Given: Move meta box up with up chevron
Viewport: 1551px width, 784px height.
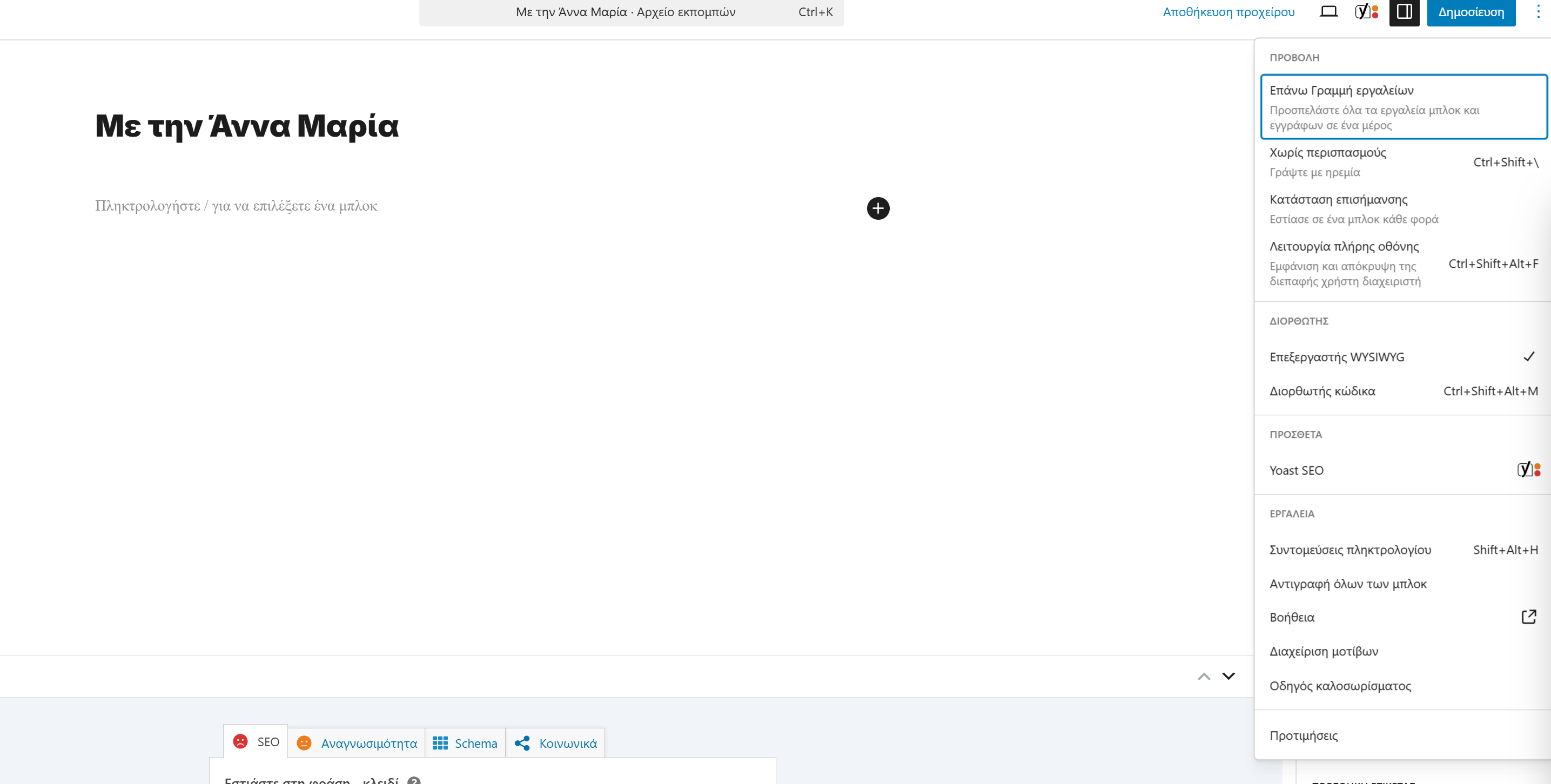Looking at the screenshot, I should pyautogui.click(x=1204, y=677).
